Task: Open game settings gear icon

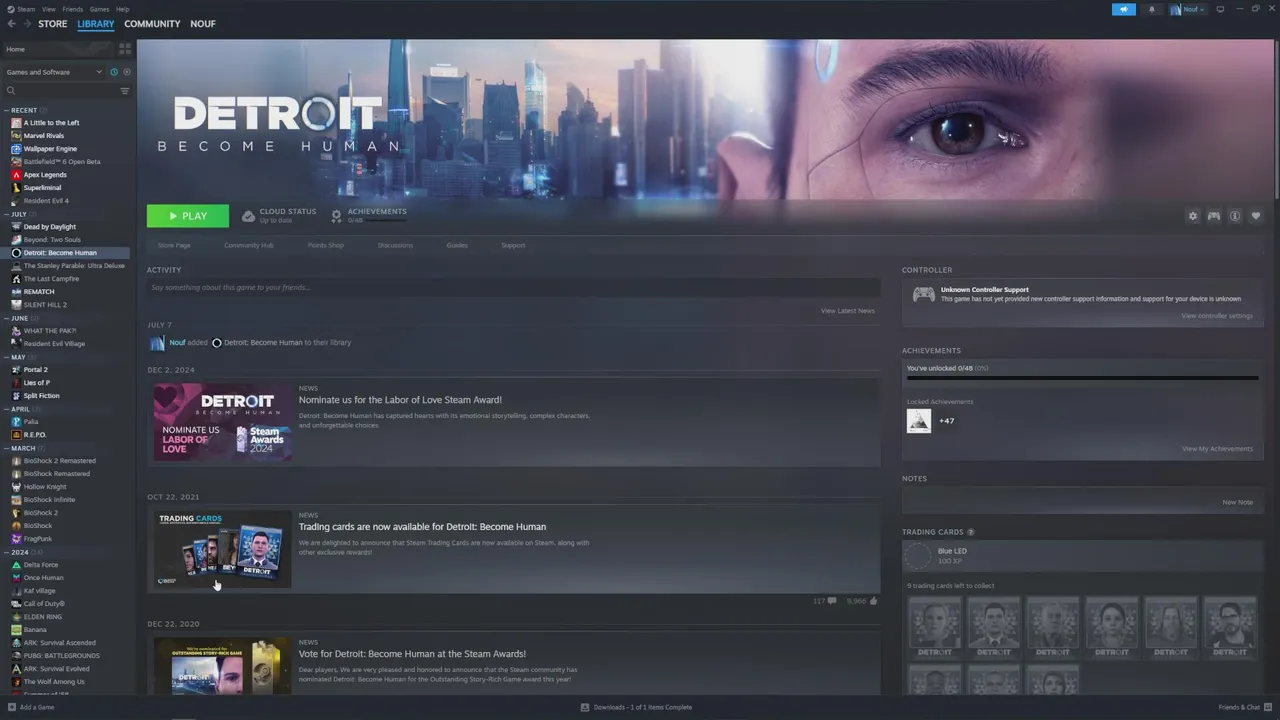Action: pyautogui.click(x=1192, y=216)
